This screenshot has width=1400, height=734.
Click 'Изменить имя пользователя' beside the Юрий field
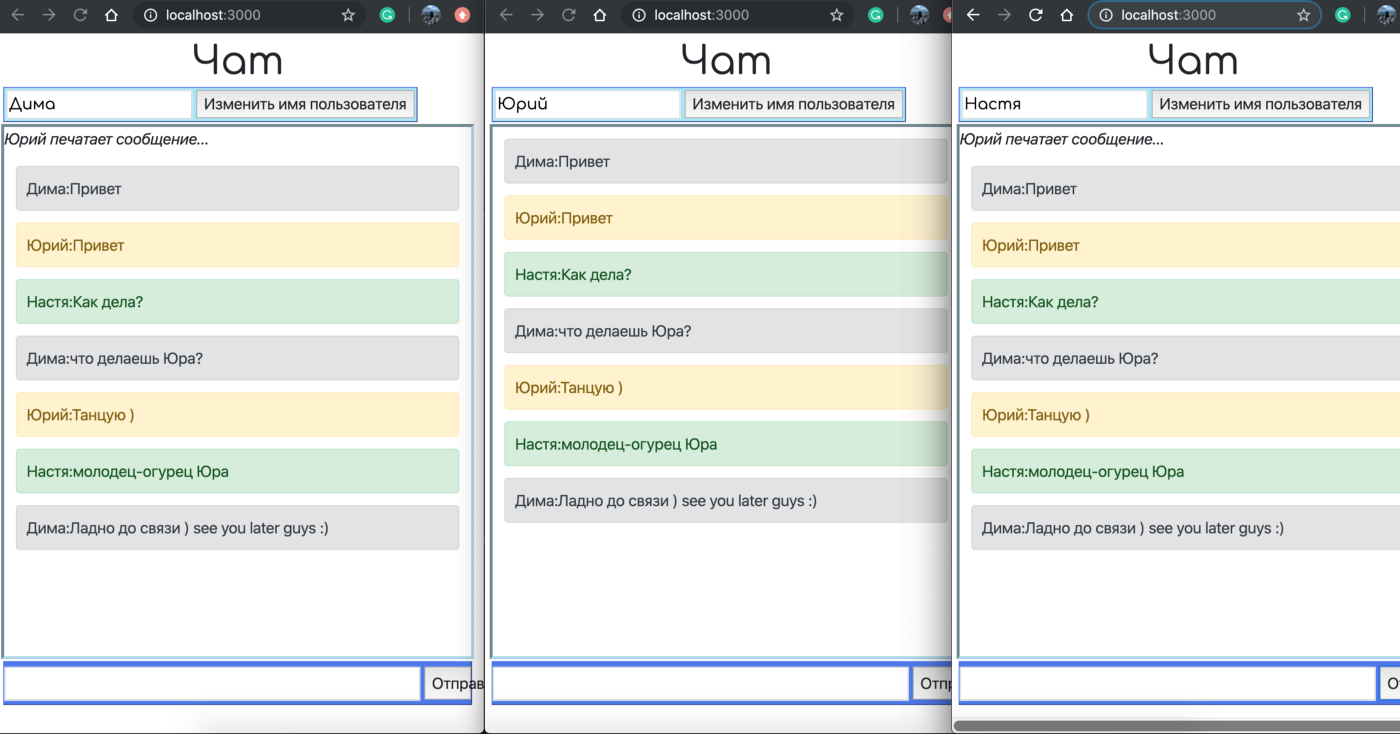tap(793, 104)
